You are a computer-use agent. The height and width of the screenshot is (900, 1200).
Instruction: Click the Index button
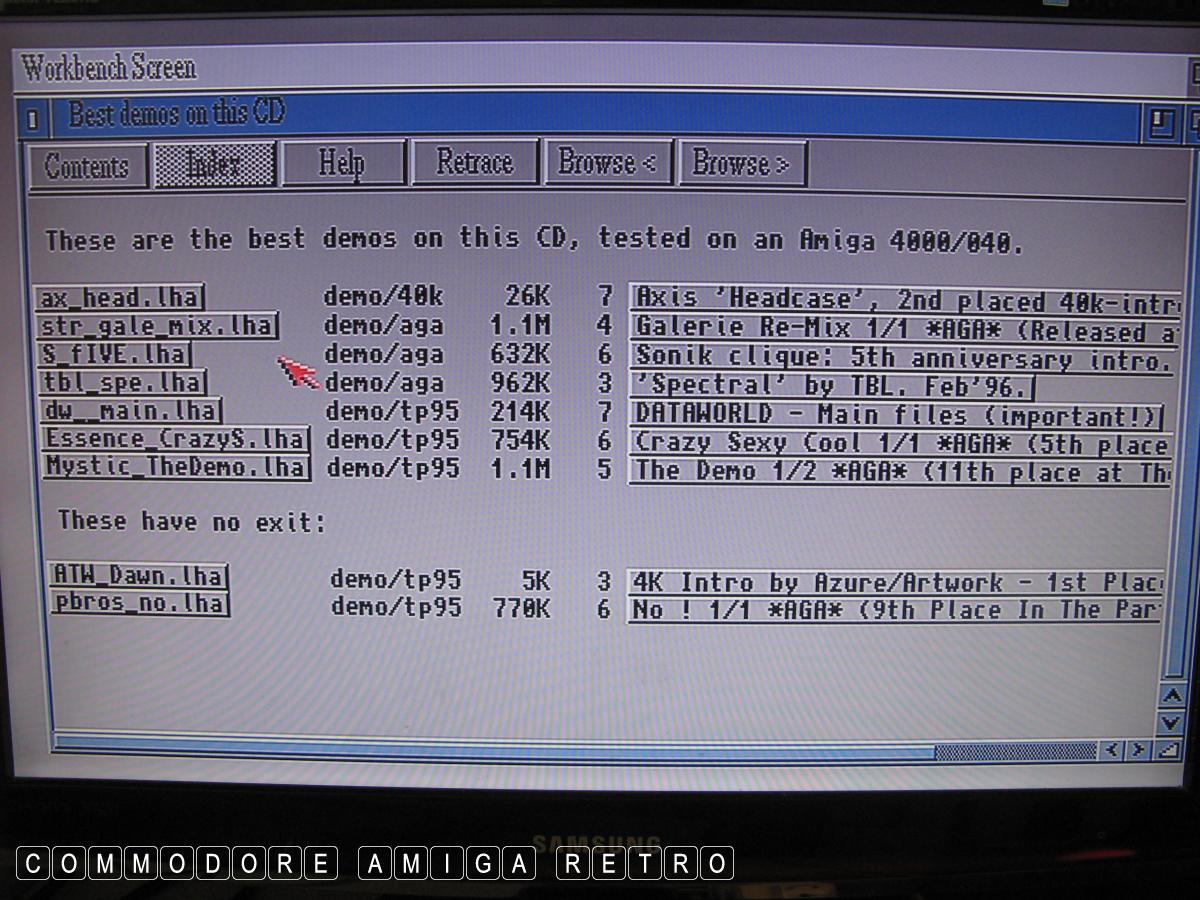point(214,165)
